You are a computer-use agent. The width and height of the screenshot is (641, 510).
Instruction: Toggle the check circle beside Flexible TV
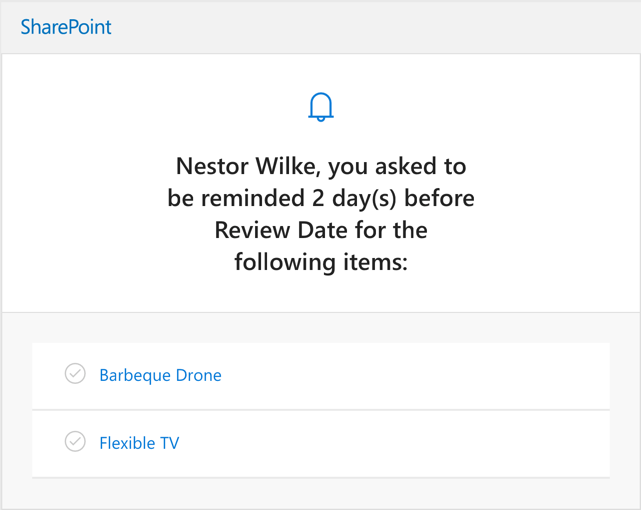tap(75, 442)
